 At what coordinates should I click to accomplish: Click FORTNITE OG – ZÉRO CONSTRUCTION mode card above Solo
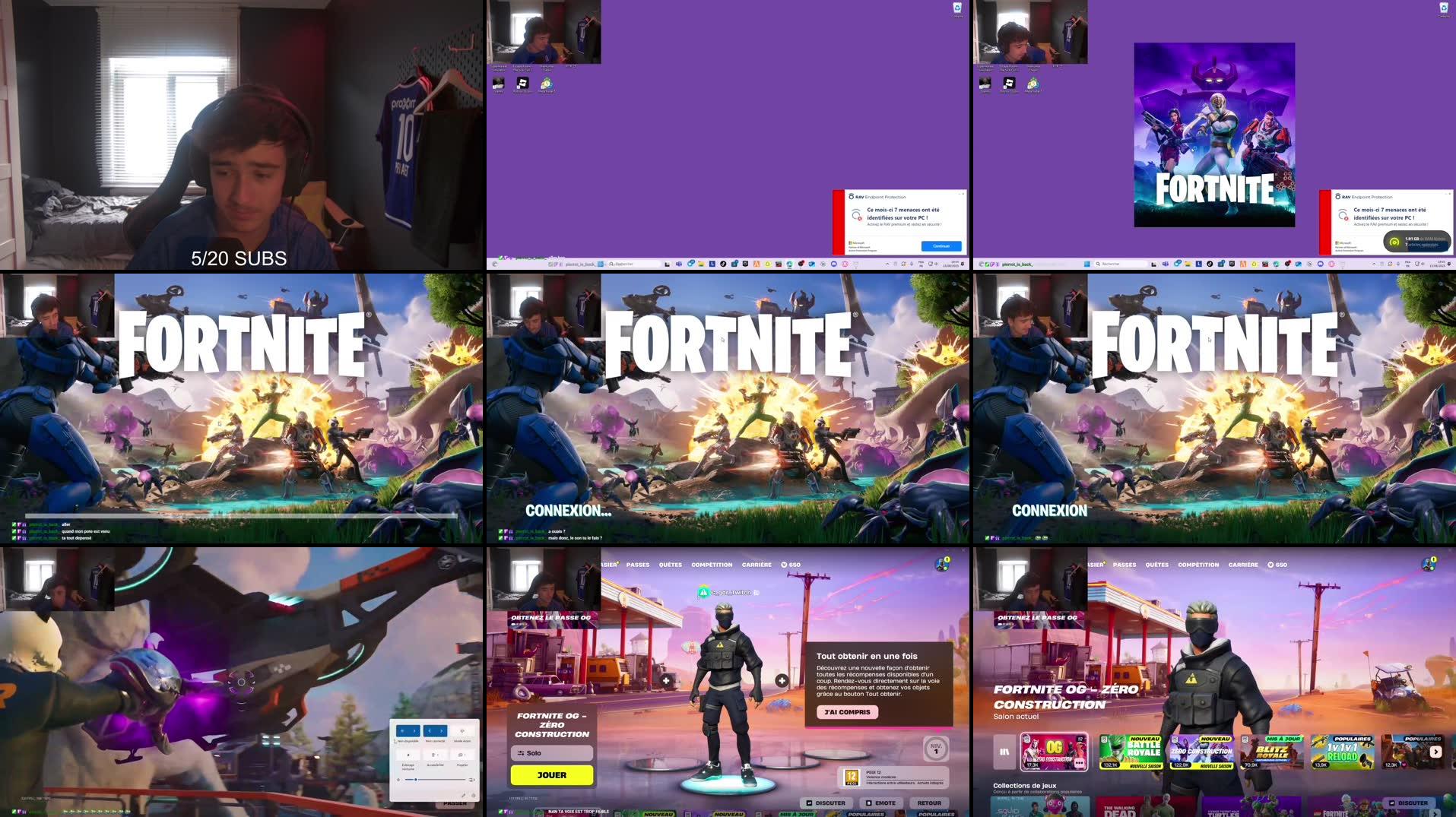coord(552,725)
